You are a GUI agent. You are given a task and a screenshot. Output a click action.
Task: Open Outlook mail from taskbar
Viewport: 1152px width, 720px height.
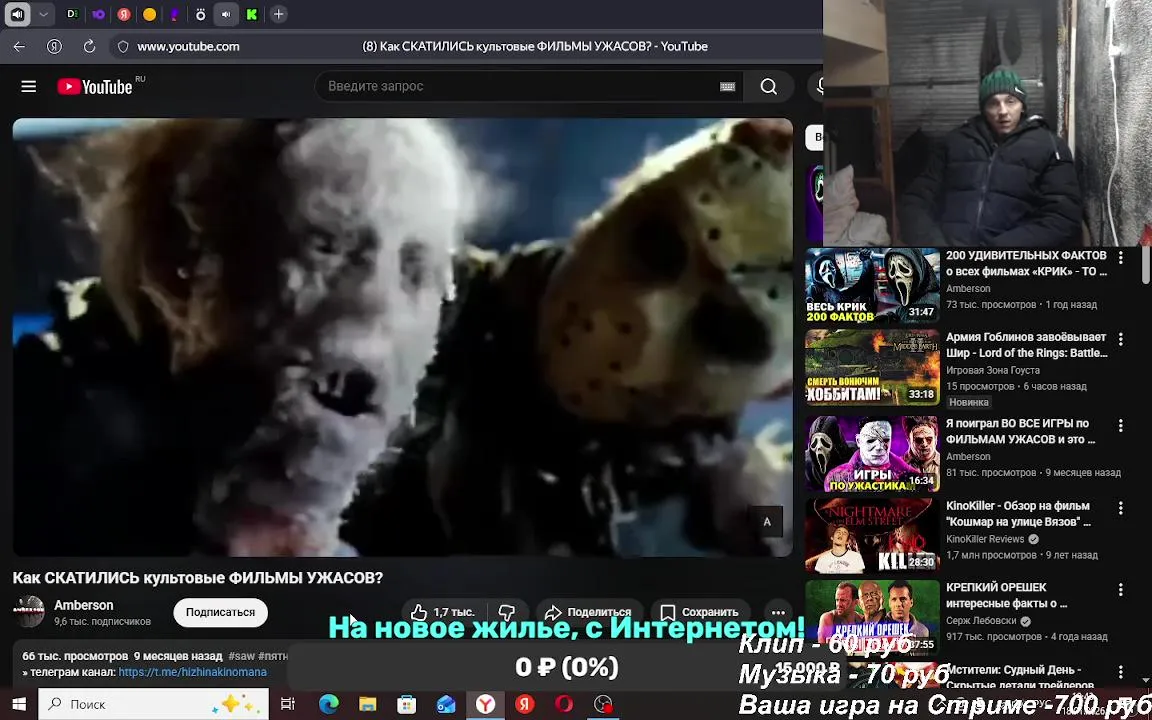point(446,705)
